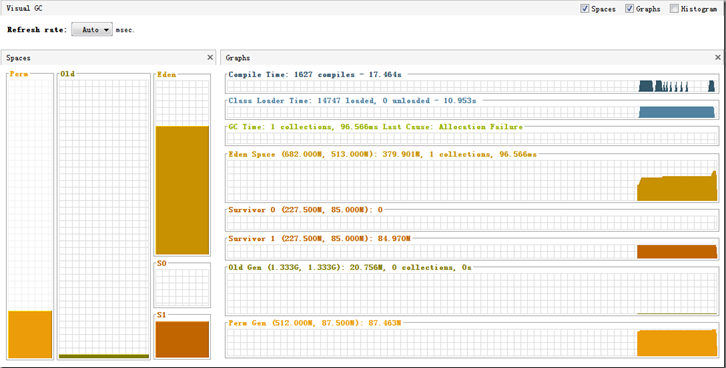Click the Old space usage bar
The width and height of the screenshot is (726, 368).
104,356
